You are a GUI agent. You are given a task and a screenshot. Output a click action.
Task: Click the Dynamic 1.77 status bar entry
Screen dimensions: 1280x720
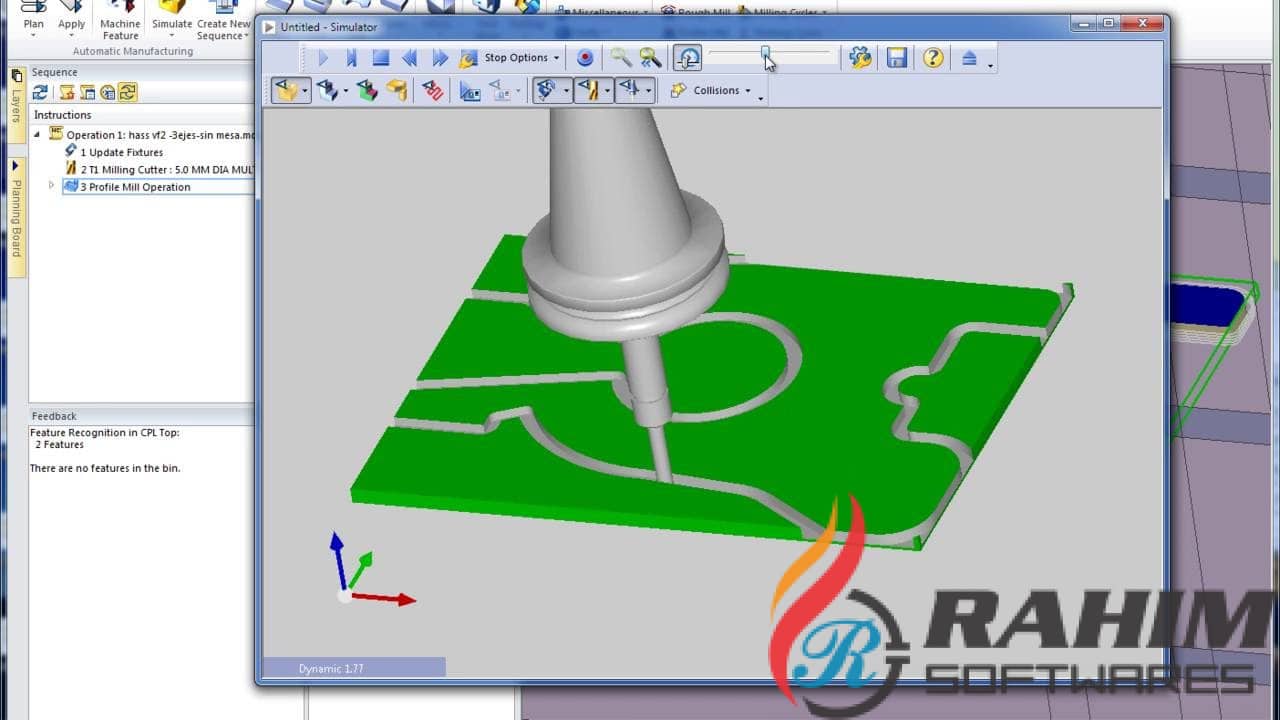[x=354, y=668]
